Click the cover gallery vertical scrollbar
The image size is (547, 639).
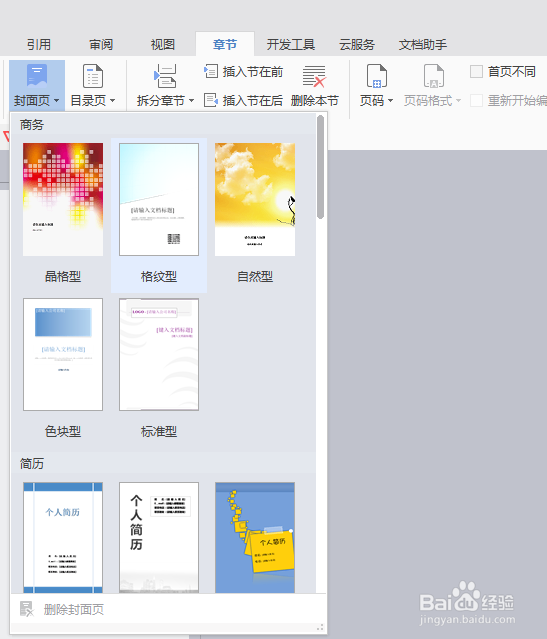coord(321,167)
